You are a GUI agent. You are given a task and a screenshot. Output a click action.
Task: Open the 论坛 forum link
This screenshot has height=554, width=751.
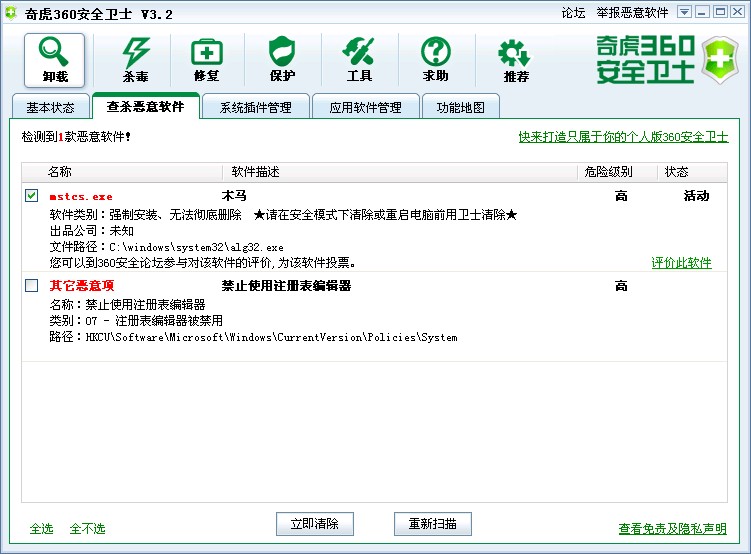(x=573, y=13)
